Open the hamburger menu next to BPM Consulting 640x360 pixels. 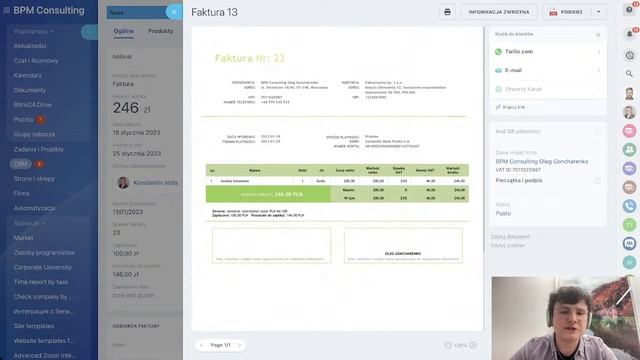(6, 10)
